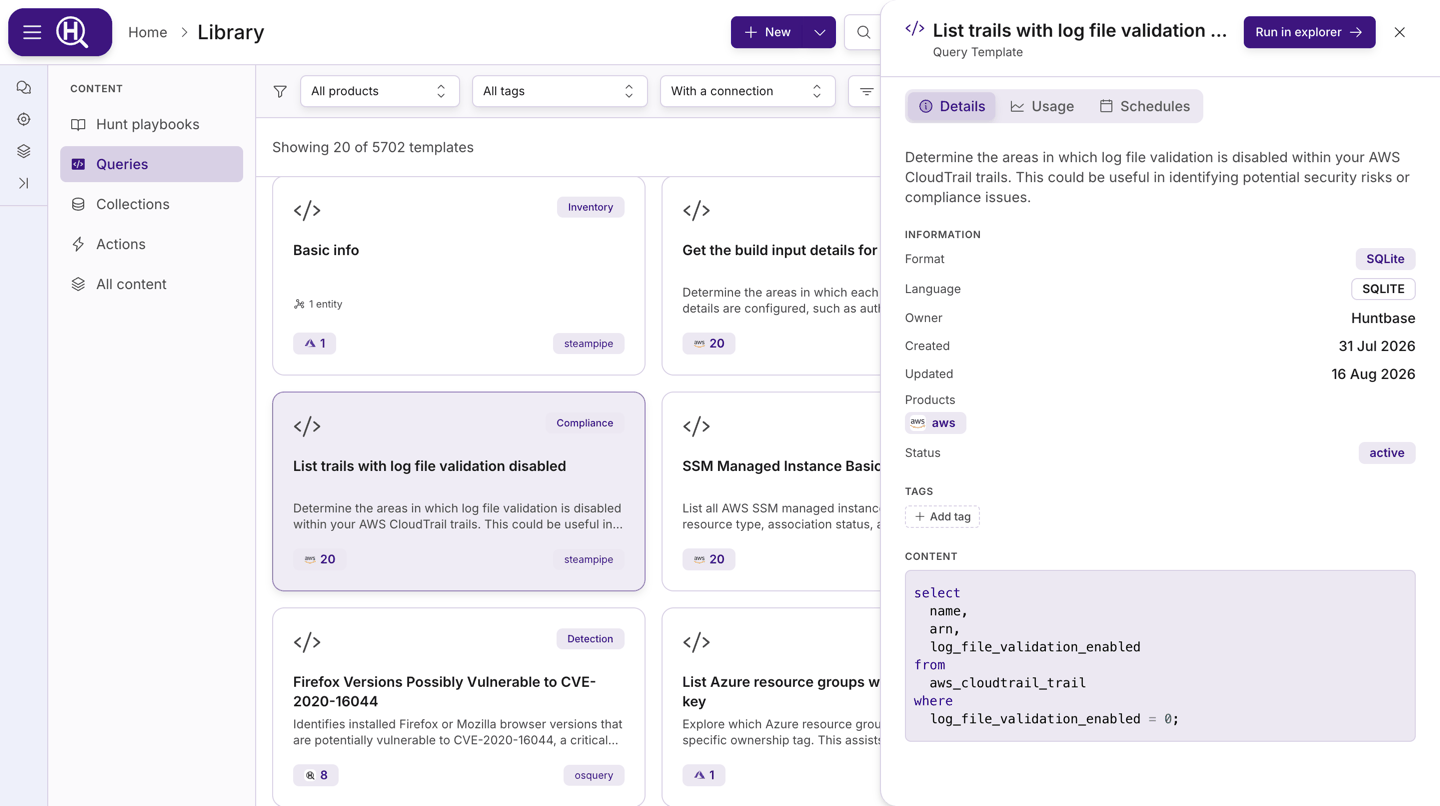Click the code icon on SSM Managed Instance card
This screenshot has height=806, width=1440.
(696, 426)
